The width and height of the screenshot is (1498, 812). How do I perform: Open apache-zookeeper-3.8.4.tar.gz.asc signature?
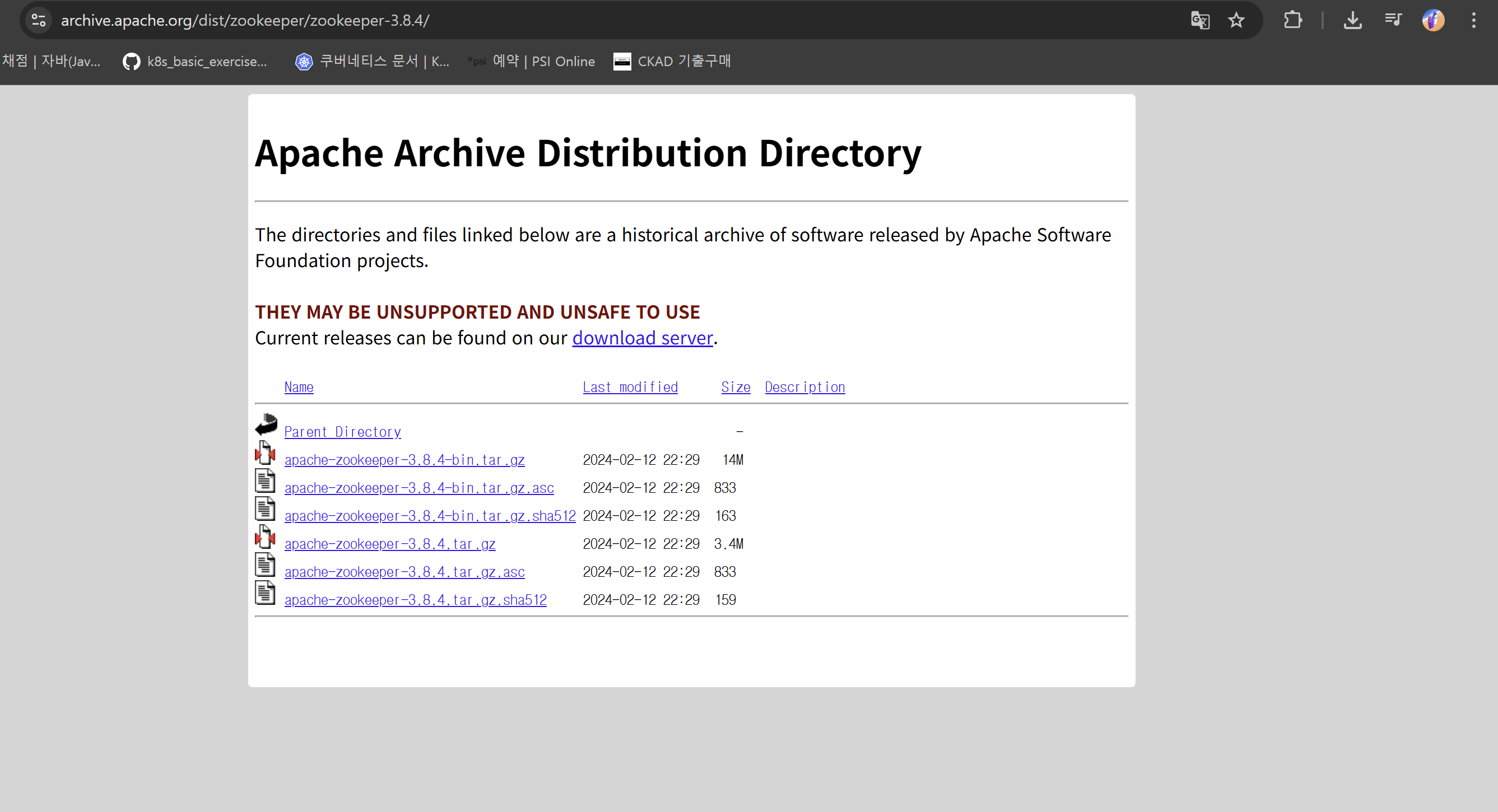[x=404, y=571]
